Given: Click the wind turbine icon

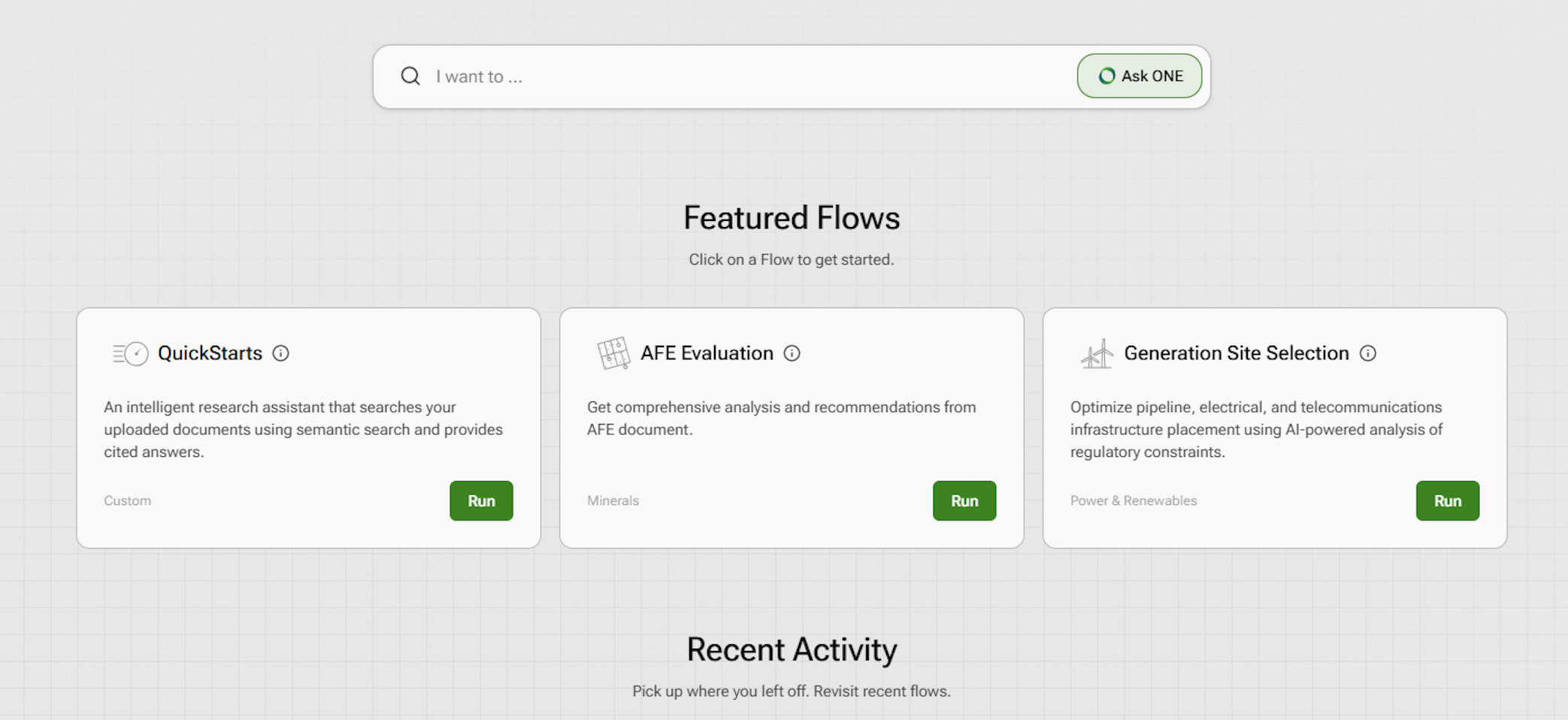Looking at the screenshot, I should tap(1097, 353).
